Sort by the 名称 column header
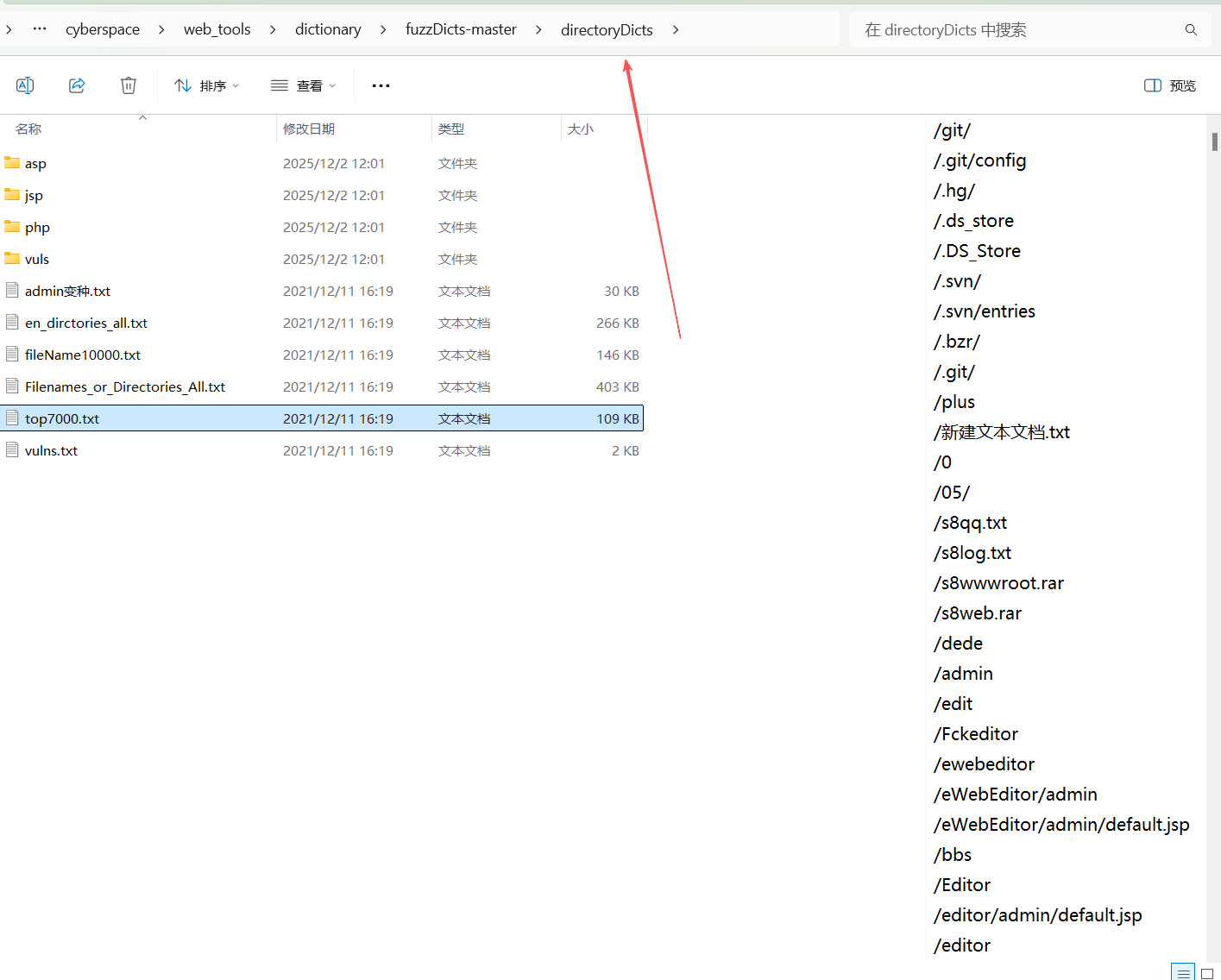1221x980 pixels. [x=28, y=129]
